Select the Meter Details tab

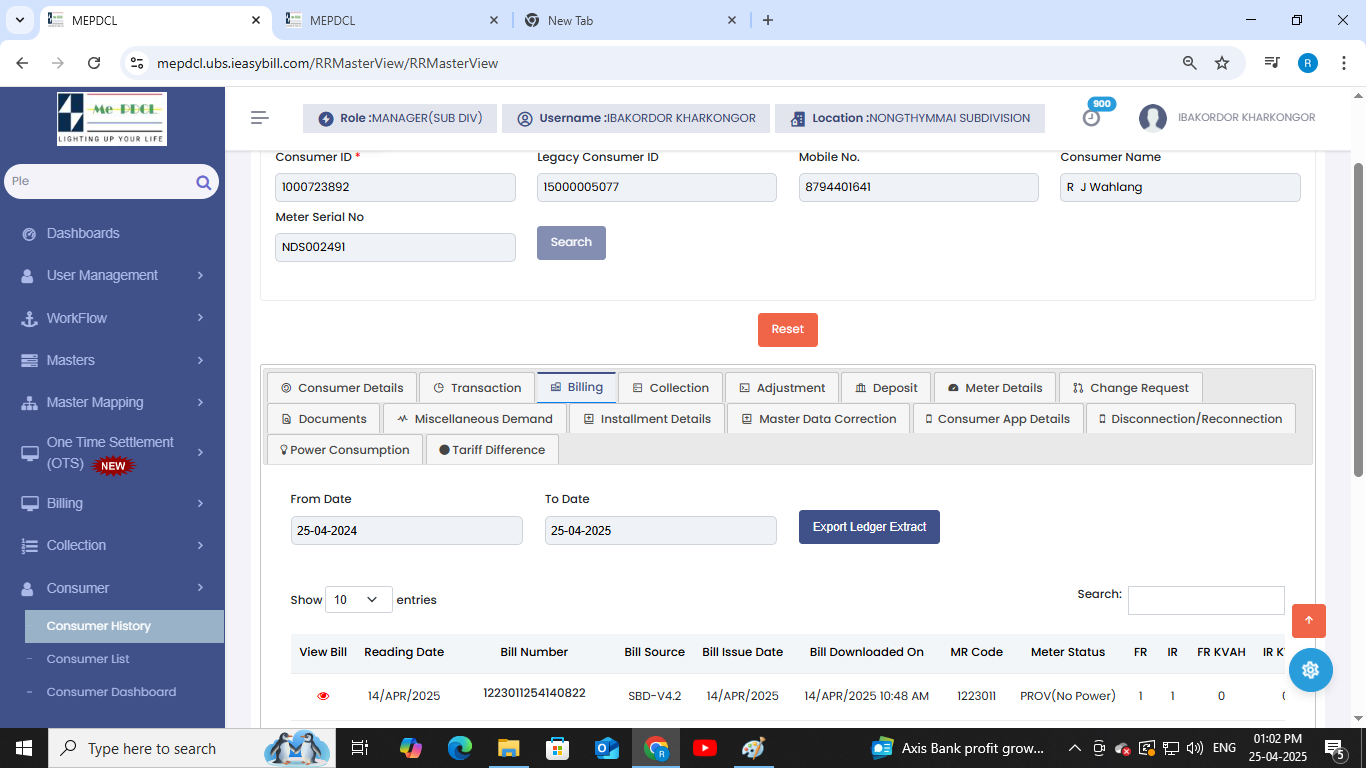pyautogui.click(x=994, y=388)
